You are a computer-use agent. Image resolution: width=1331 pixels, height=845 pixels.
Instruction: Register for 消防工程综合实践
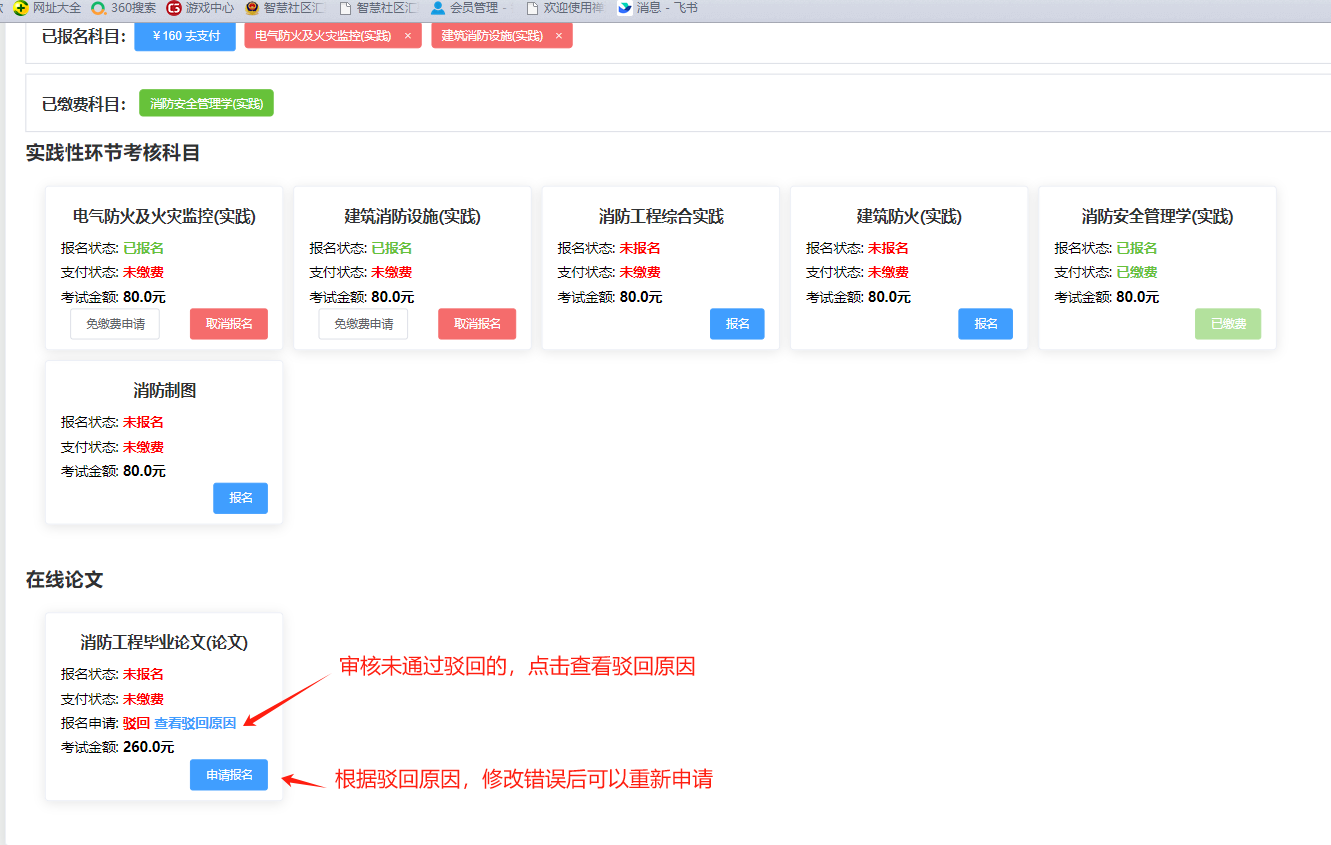coord(737,324)
